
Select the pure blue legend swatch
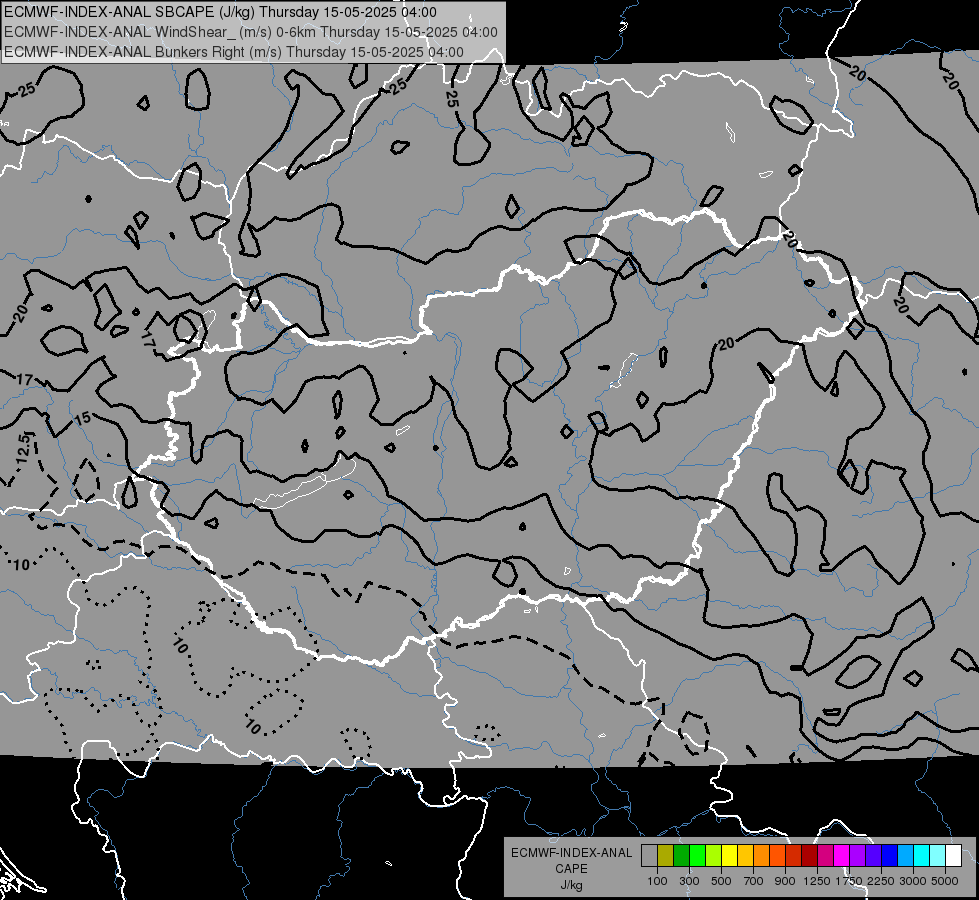point(890,856)
